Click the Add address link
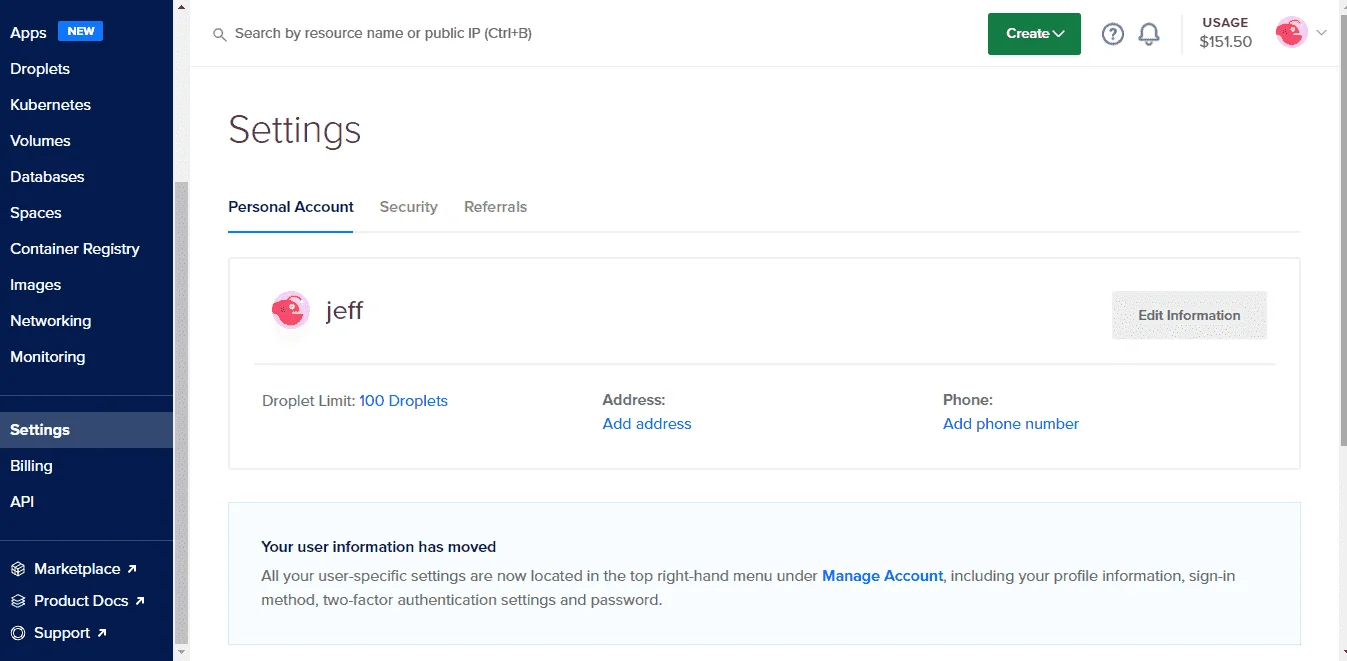This screenshot has width=1347, height=661. coord(647,424)
